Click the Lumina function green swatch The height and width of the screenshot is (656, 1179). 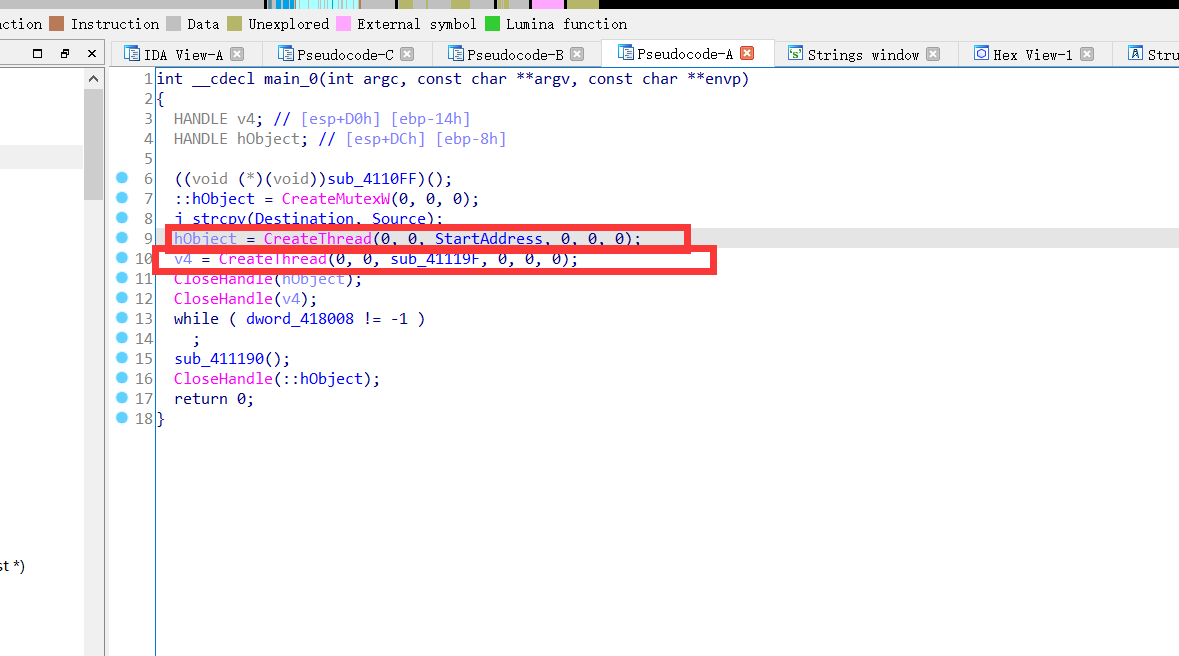coord(492,24)
